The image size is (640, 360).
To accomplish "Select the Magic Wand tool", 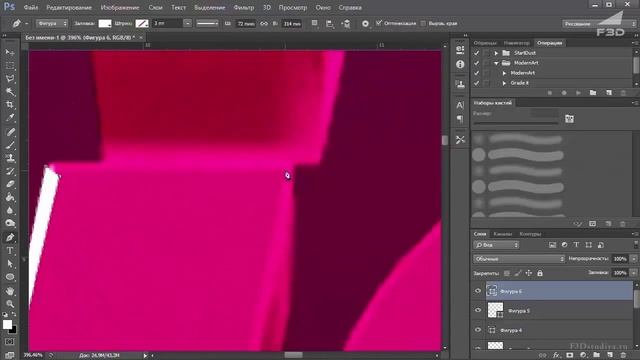I will coord(10,92).
